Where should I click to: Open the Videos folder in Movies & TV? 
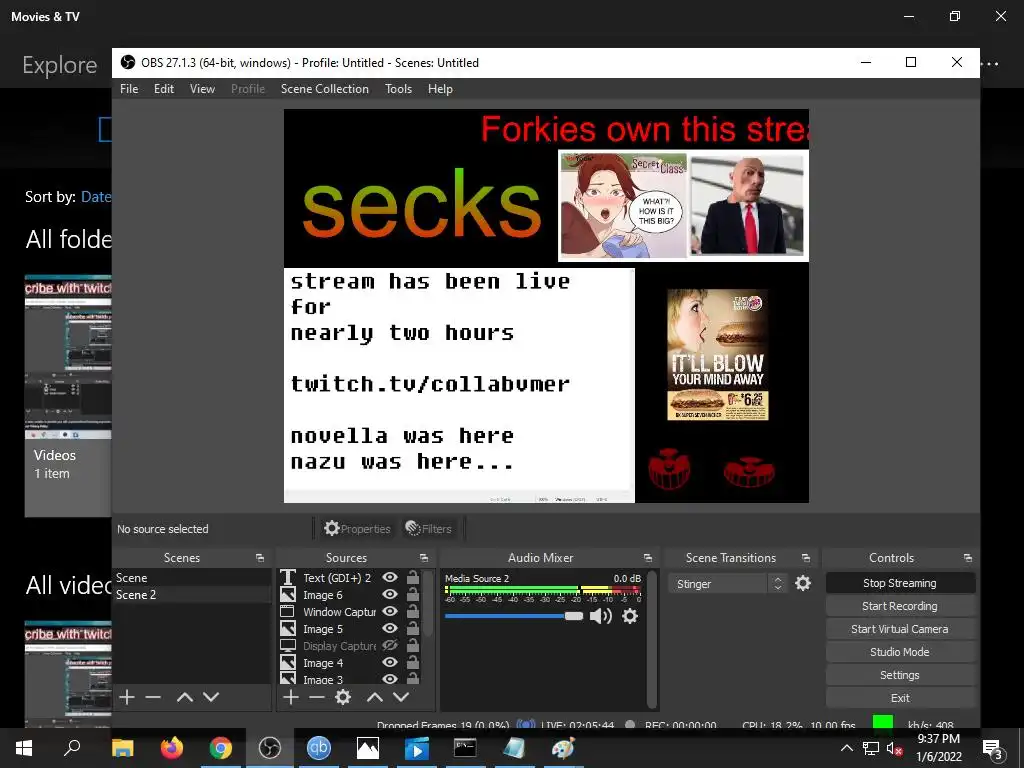(68, 396)
